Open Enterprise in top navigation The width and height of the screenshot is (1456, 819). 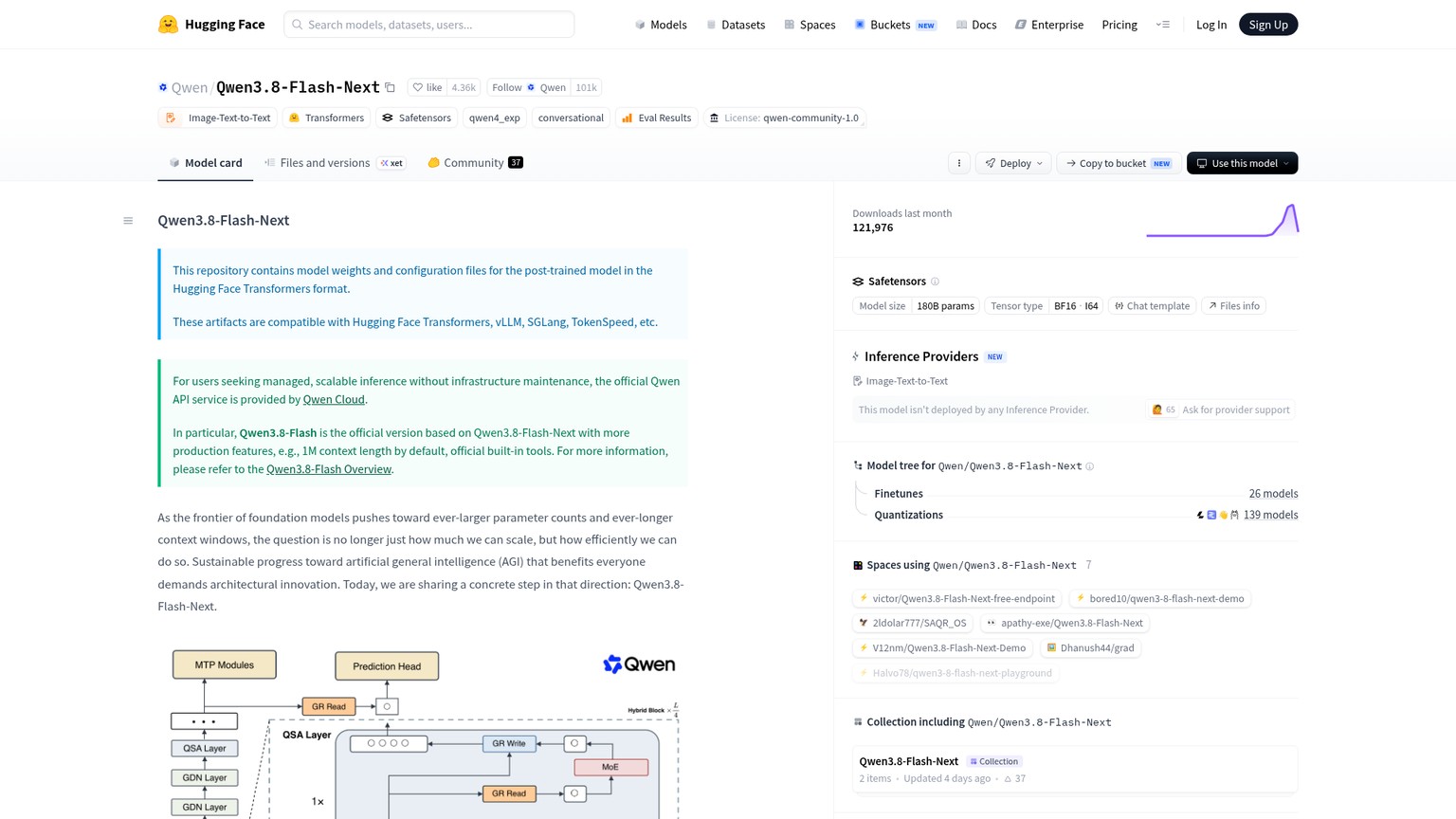coord(1049,25)
